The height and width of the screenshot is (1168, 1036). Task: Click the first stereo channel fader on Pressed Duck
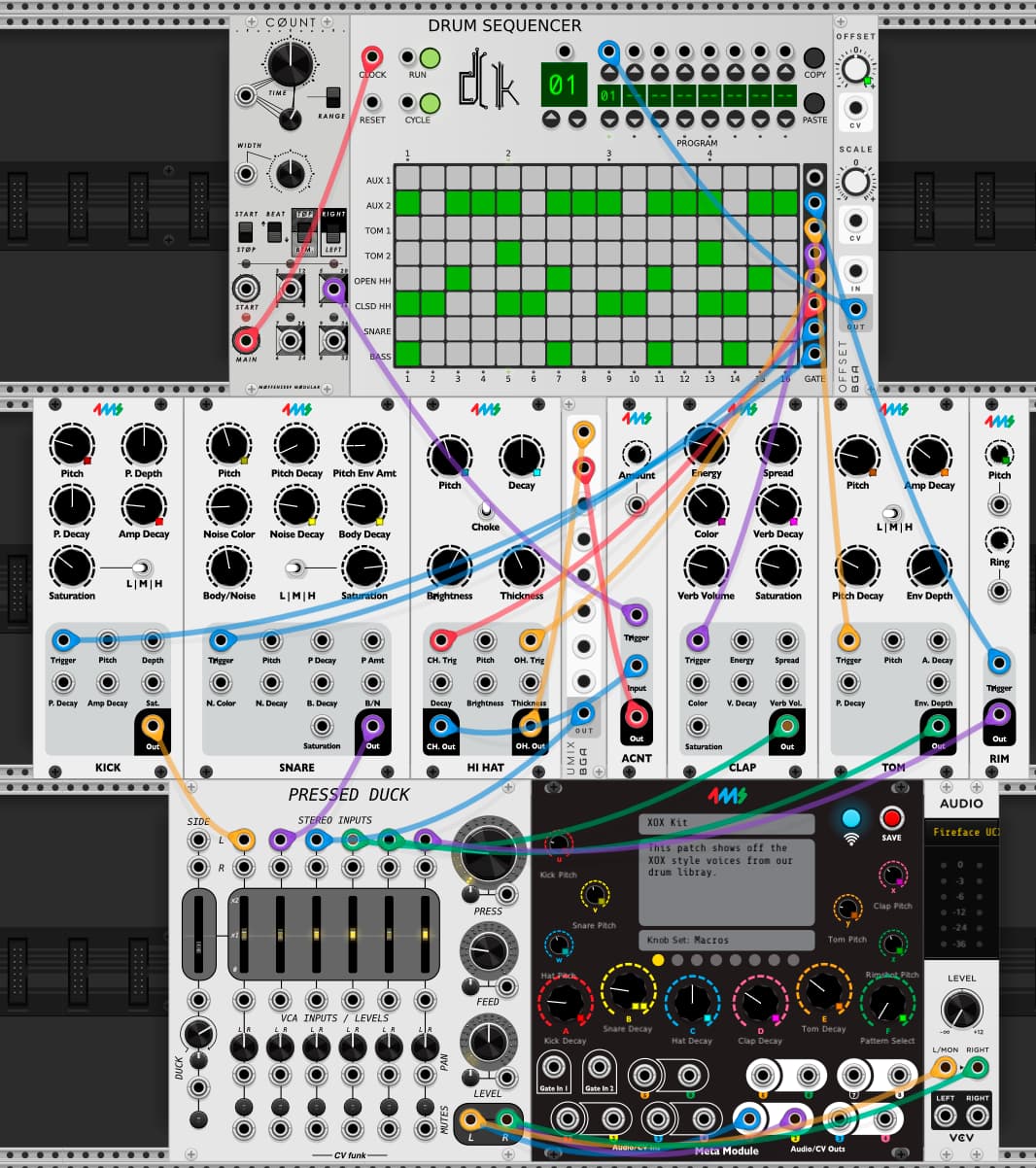(245, 934)
